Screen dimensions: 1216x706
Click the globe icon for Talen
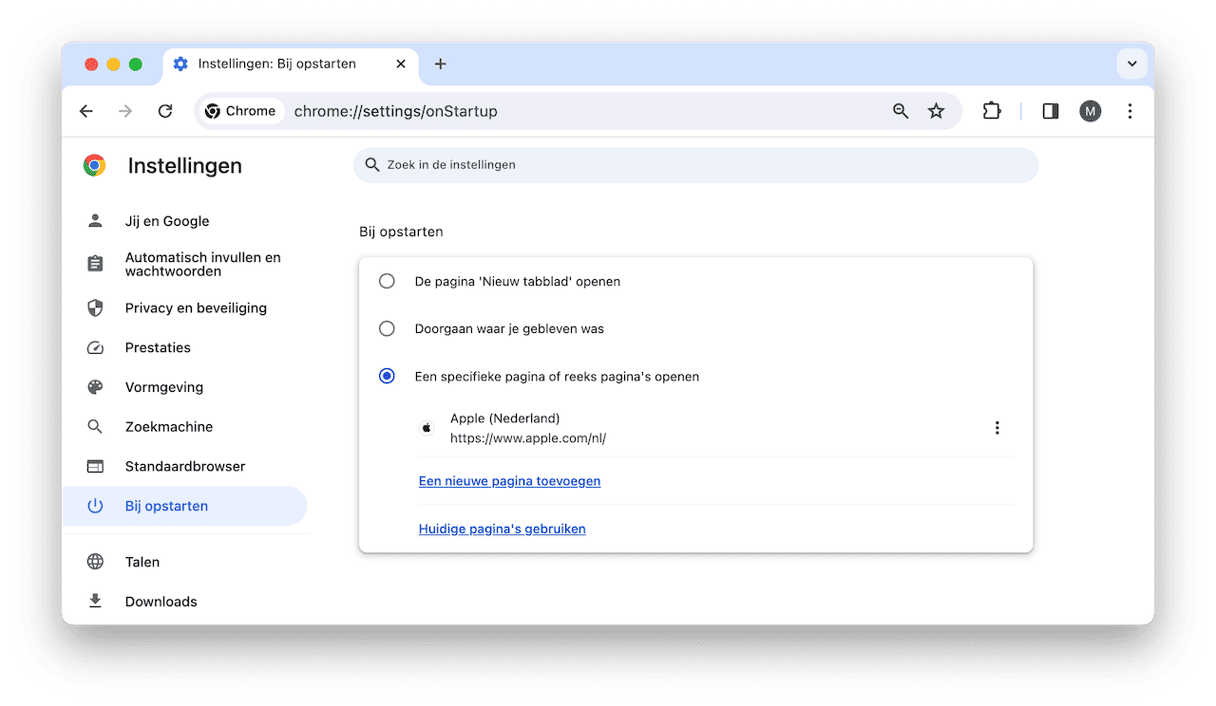click(95, 562)
